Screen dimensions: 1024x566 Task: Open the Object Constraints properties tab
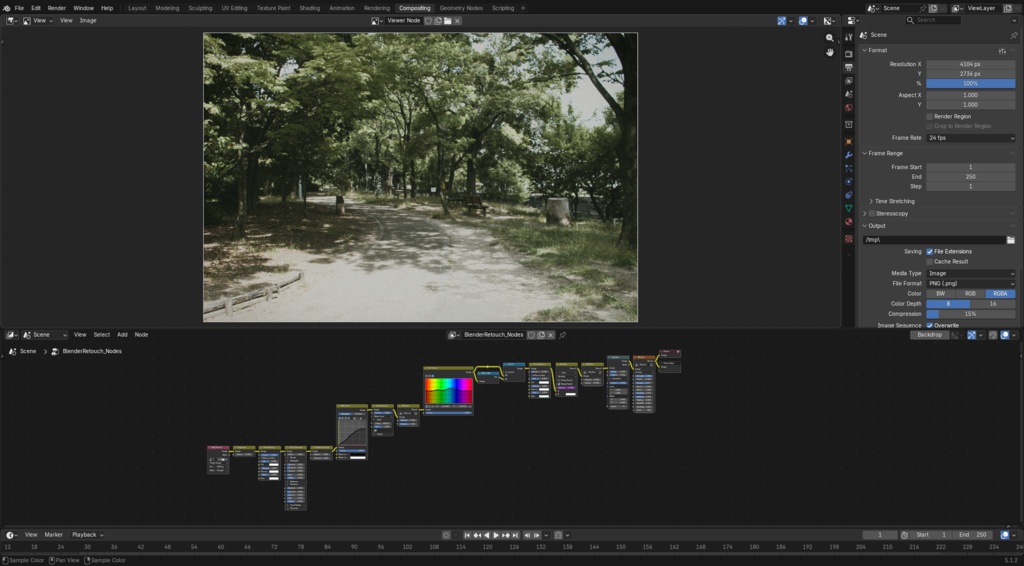point(848,195)
